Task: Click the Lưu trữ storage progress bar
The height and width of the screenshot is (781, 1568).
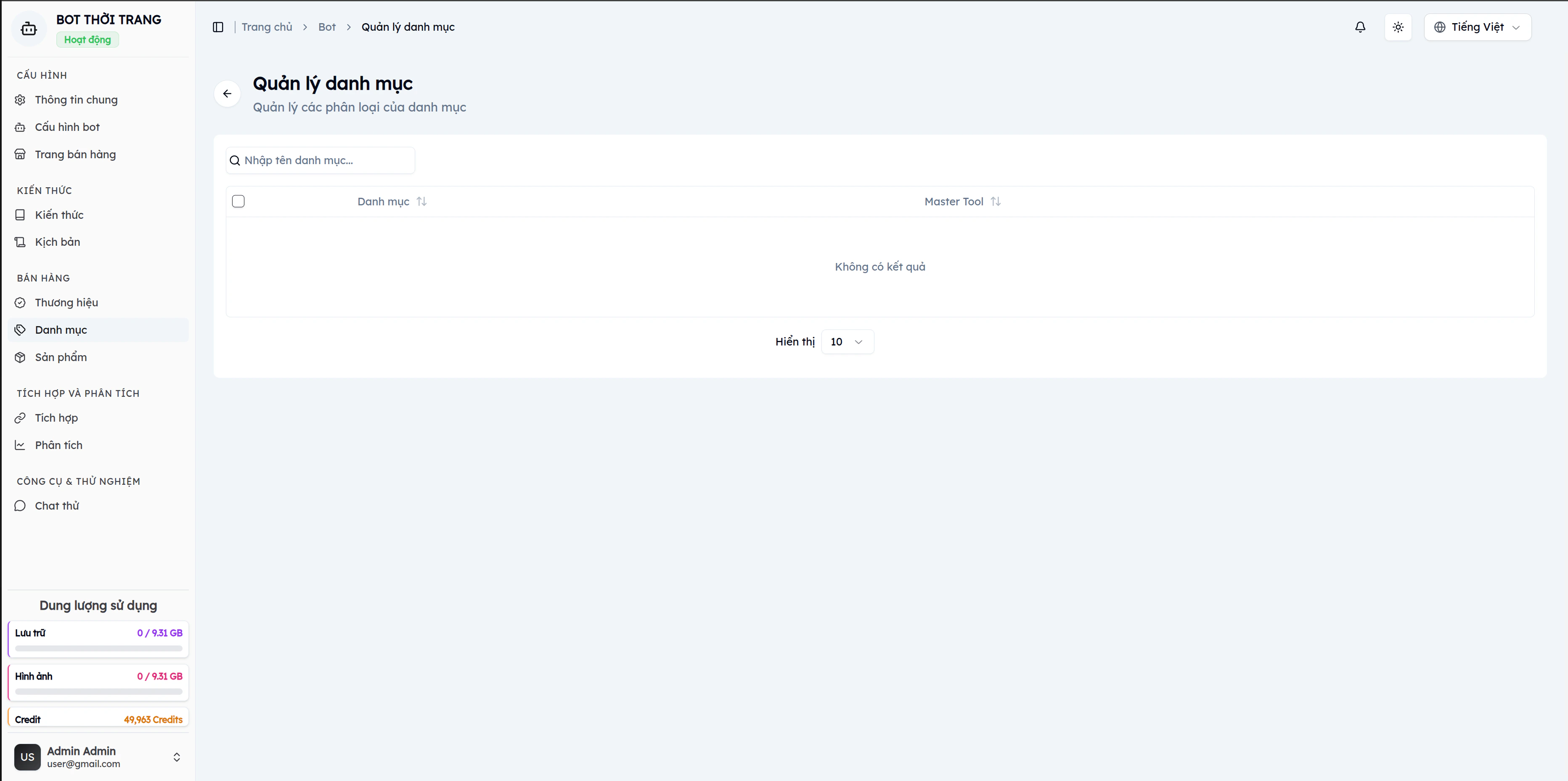Action: click(x=98, y=648)
